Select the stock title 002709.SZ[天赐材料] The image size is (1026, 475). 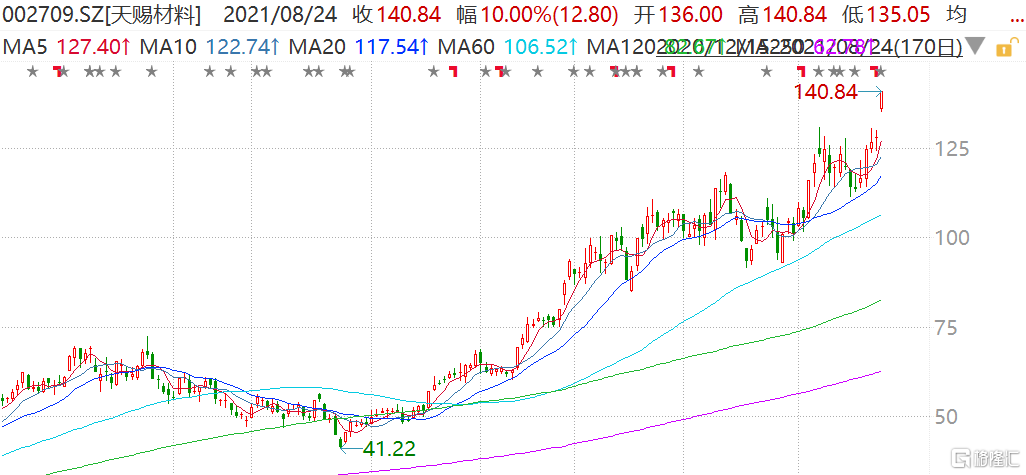pyautogui.click(x=101, y=14)
